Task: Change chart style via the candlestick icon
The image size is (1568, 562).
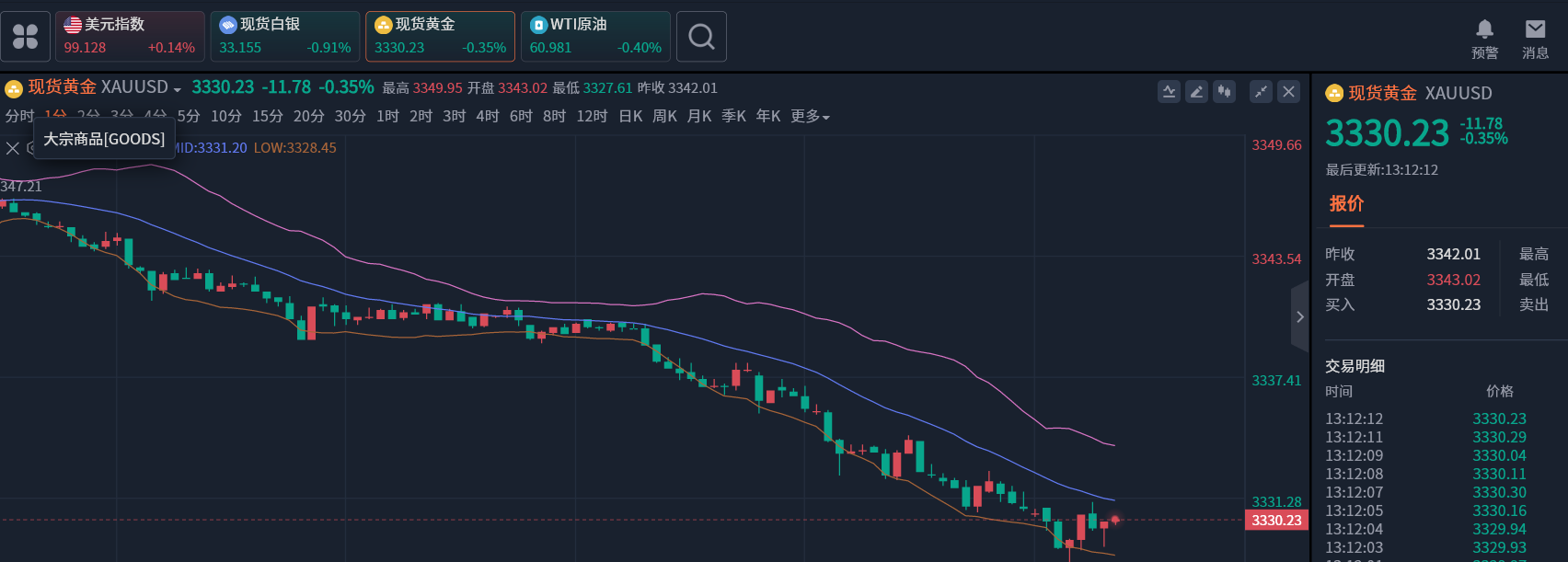Action: [1224, 91]
